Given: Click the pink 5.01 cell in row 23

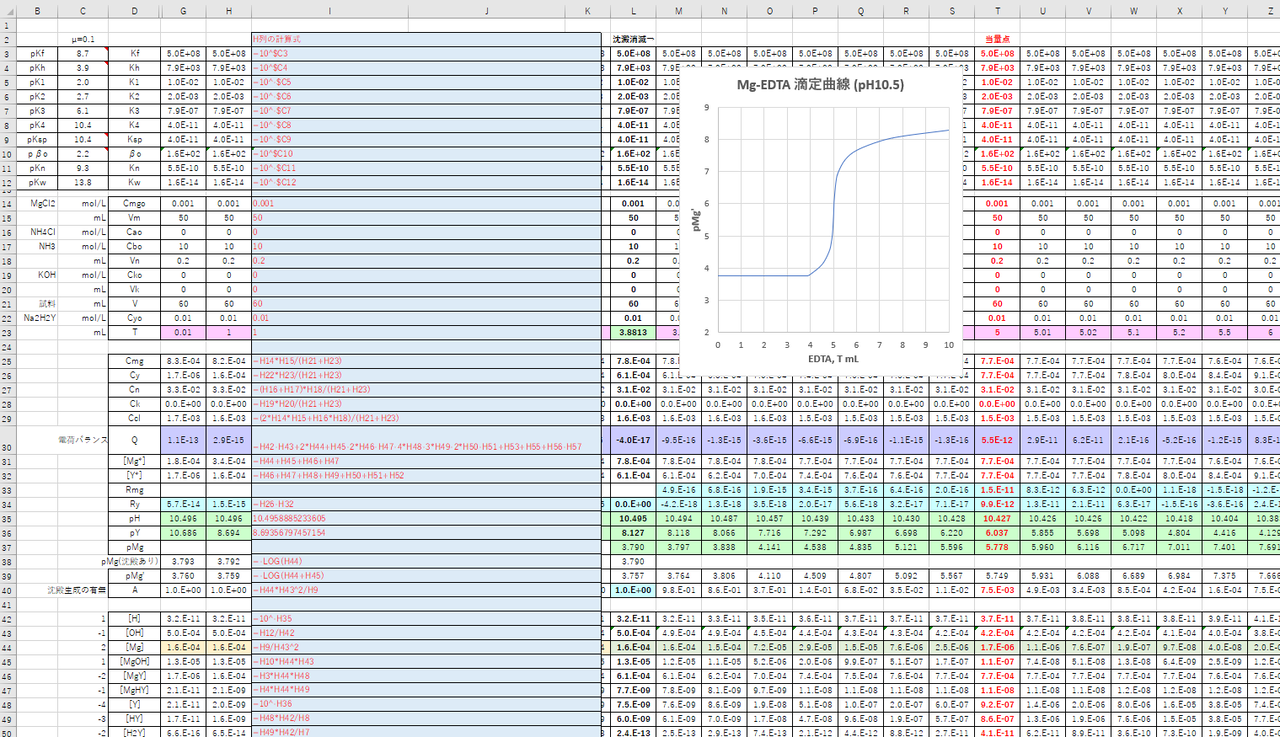Looking at the screenshot, I should (1043, 332).
